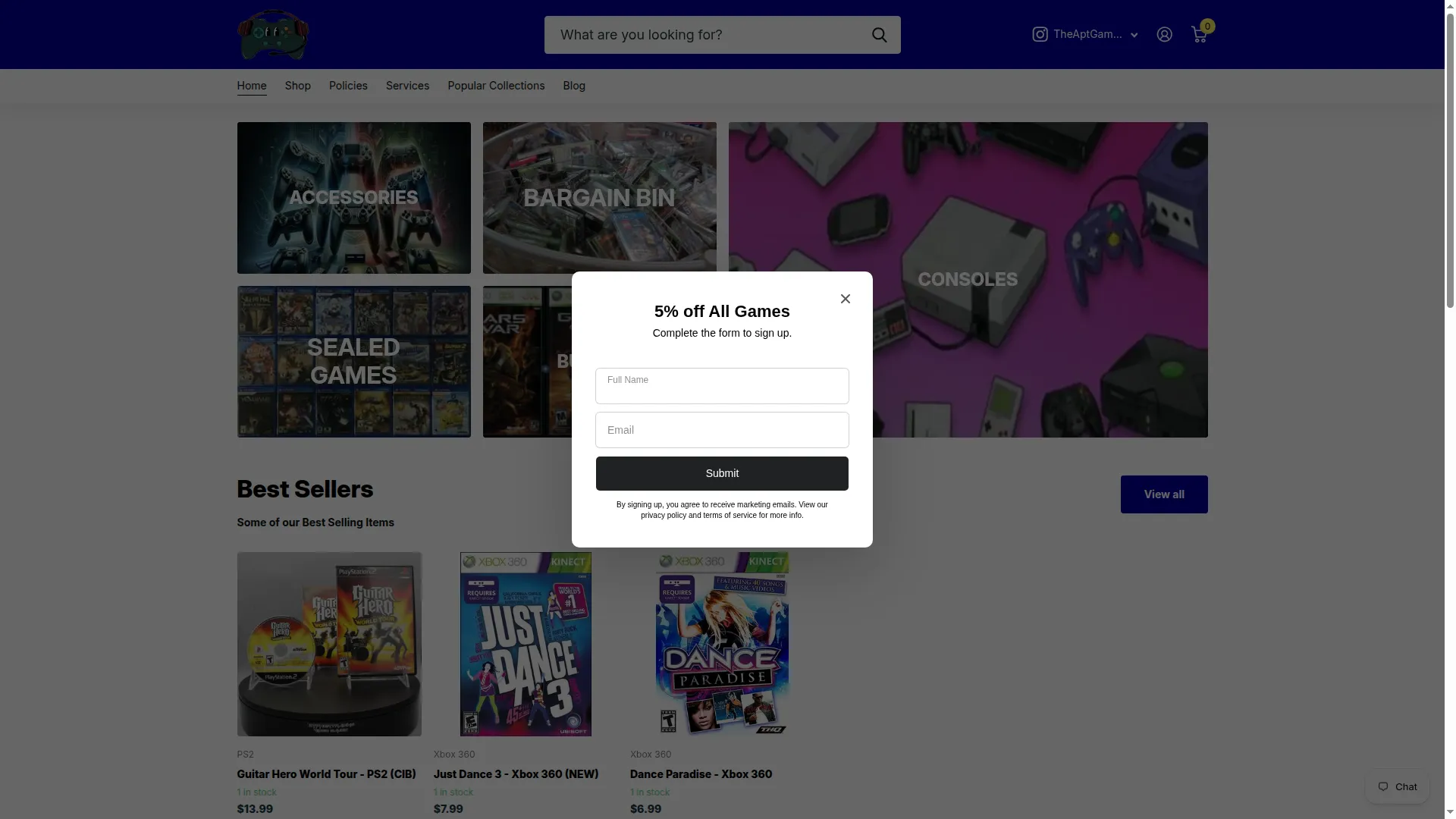Click the Guitar Hero World Tour image
Screen dimensions: 1456x819
click(329, 644)
